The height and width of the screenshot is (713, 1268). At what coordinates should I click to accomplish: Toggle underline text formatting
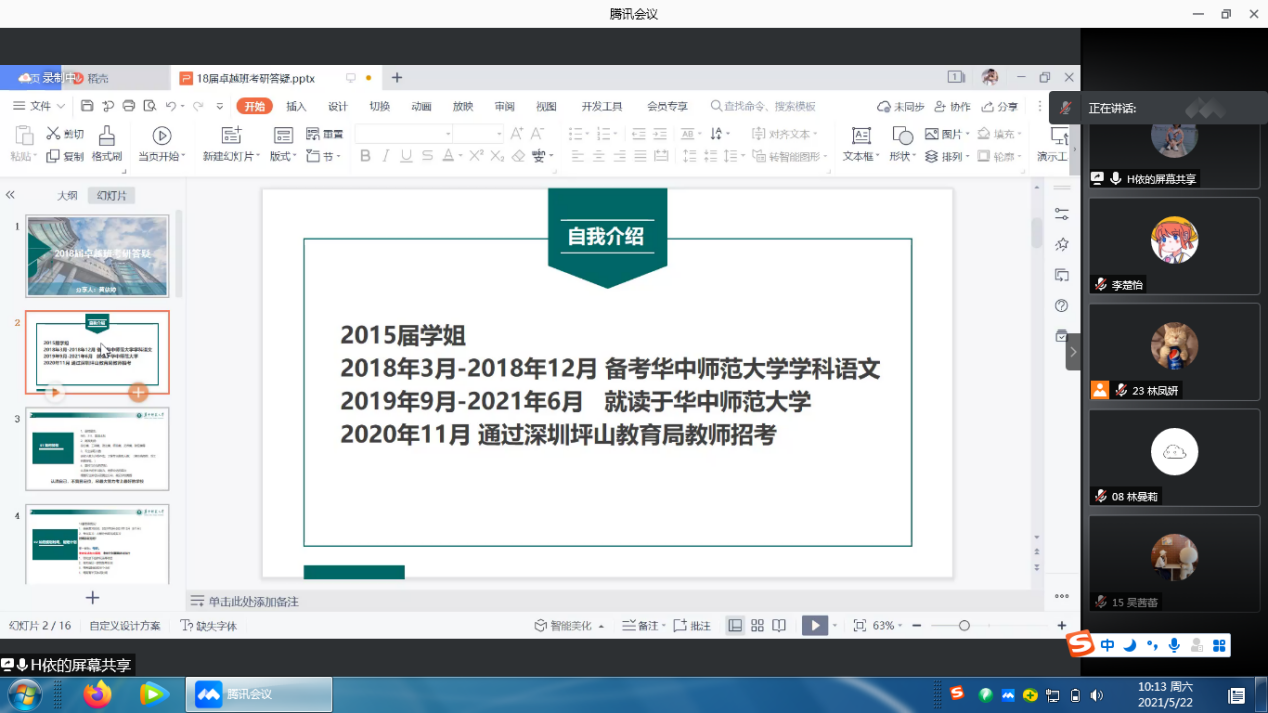pos(406,156)
